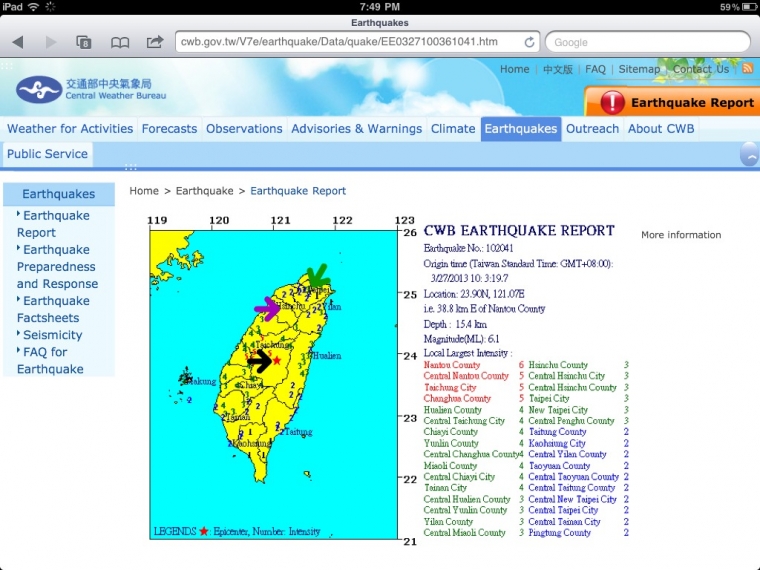Tap the RSS feed icon
This screenshot has width=760, height=570.
(747, 68)
